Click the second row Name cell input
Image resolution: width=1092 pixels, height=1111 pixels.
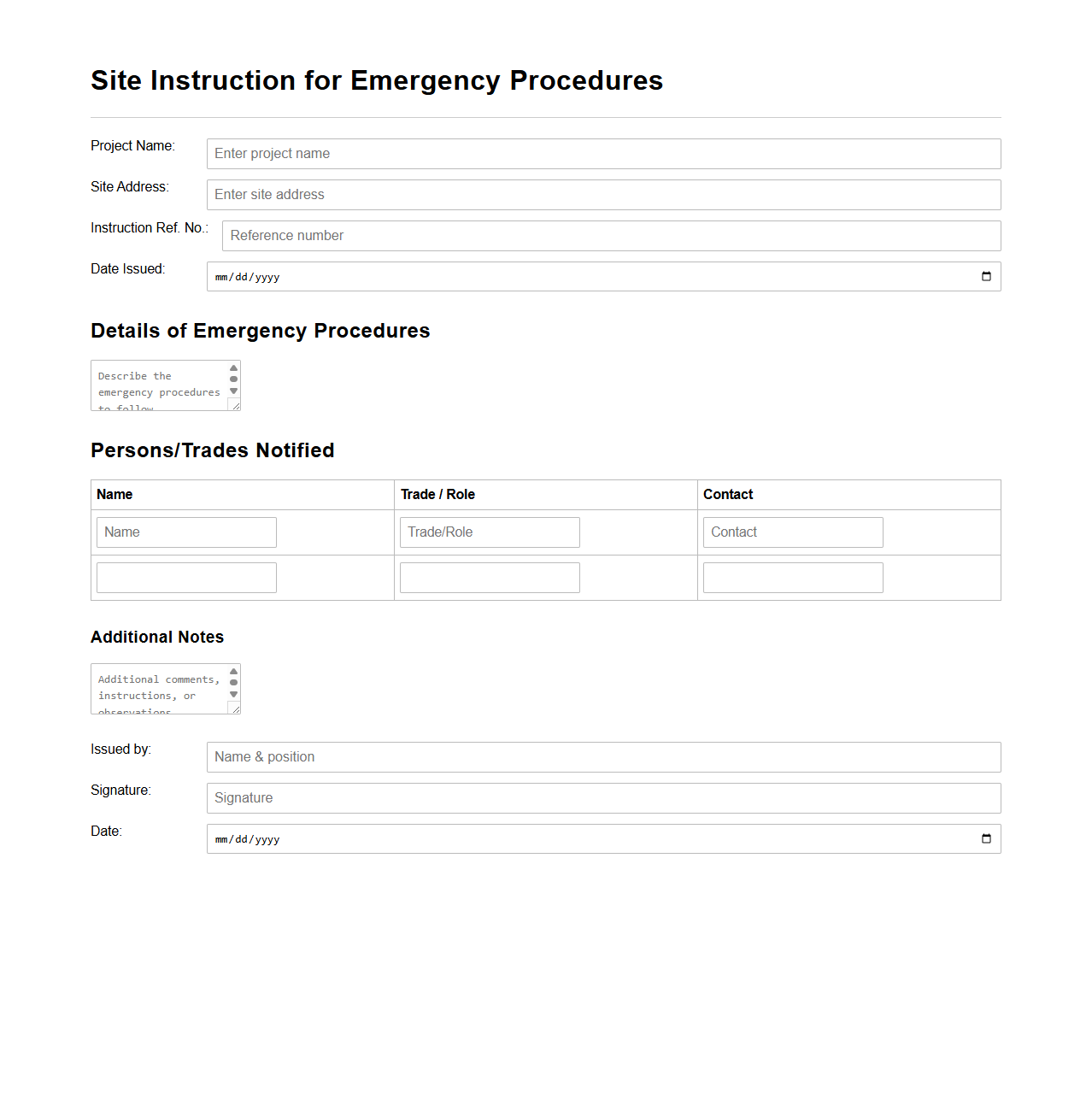[185, 577]
